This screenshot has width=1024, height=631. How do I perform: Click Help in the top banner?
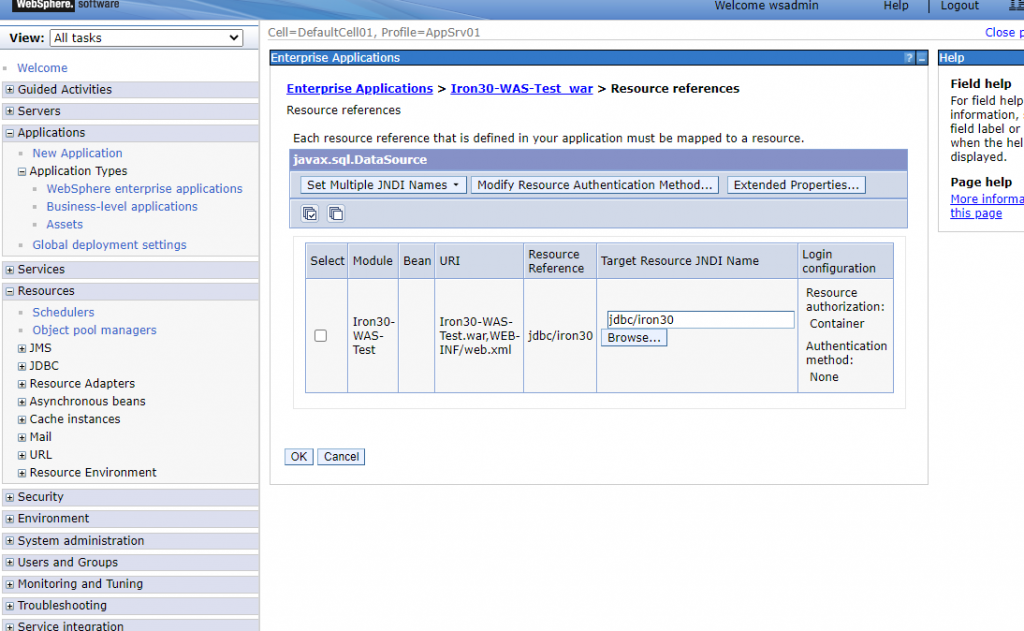point(895,6)
